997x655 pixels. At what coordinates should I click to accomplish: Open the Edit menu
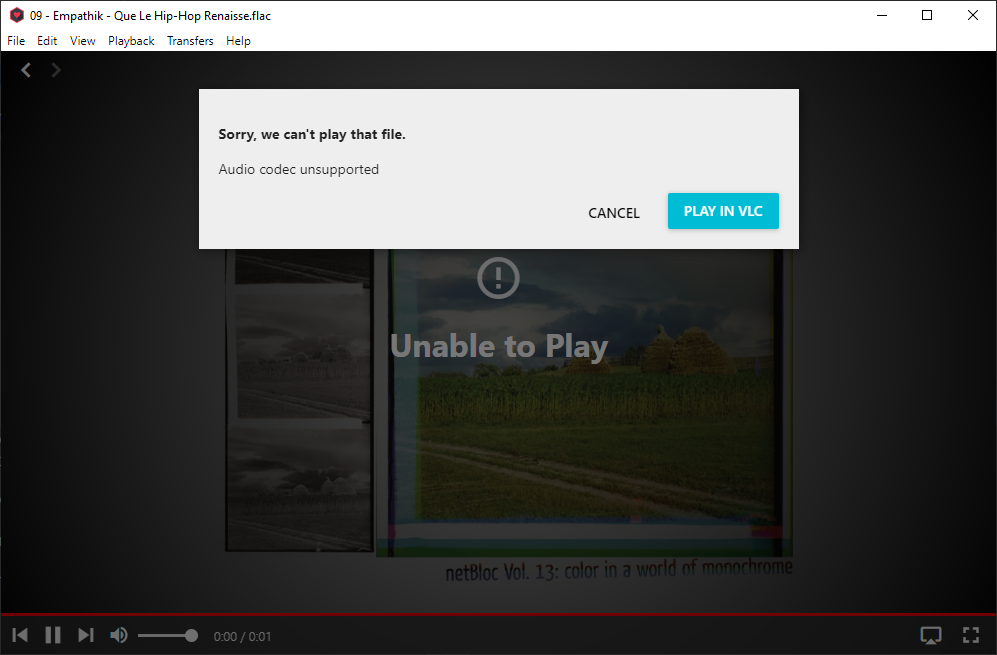[47, 41]
